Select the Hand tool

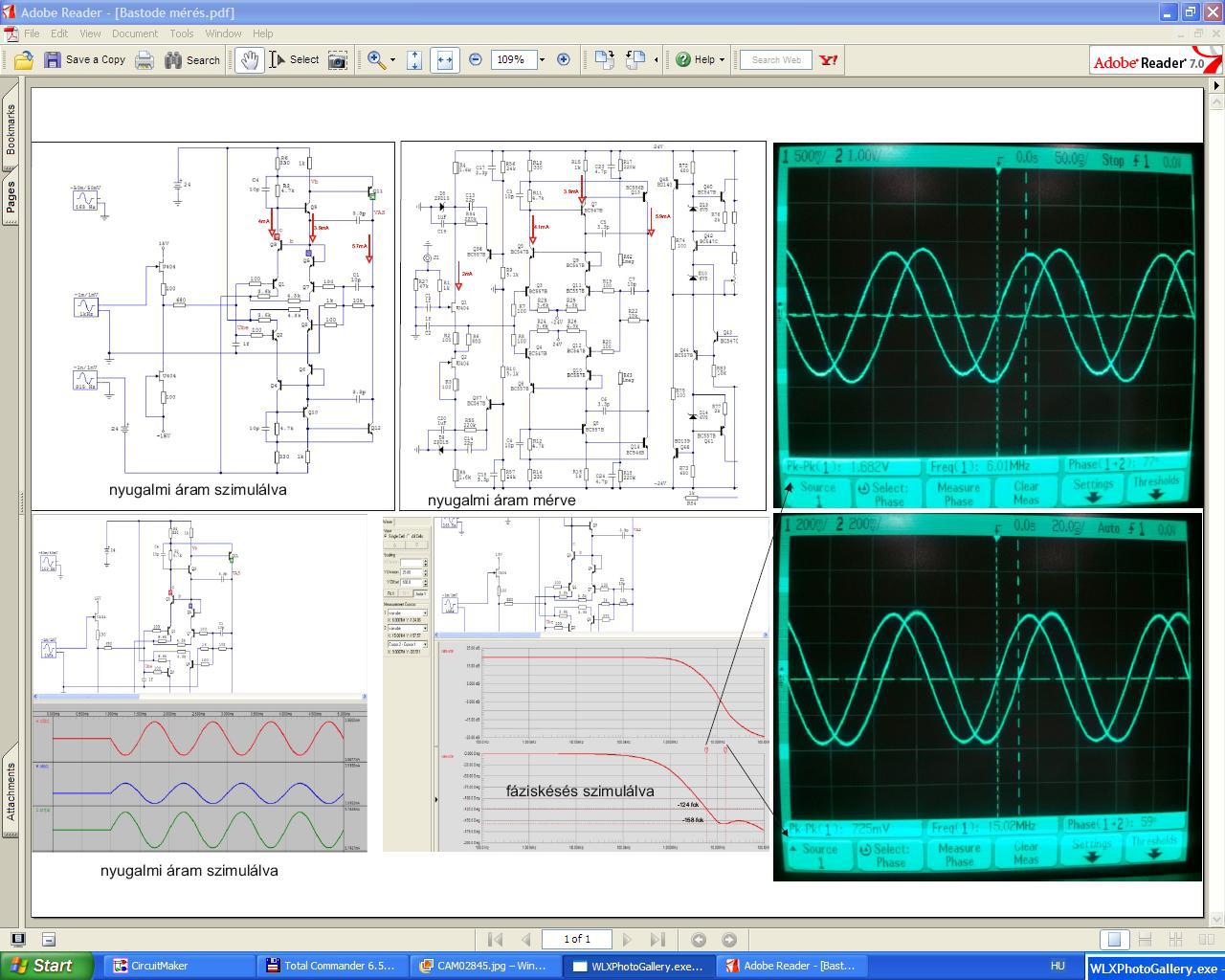coord(249,60)
